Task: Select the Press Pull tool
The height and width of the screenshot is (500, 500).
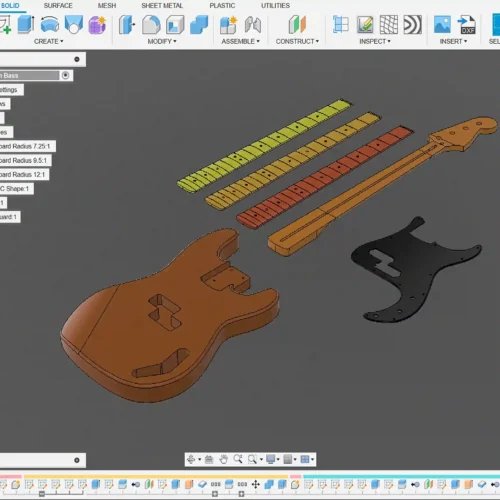Action: tap(127, 24)
